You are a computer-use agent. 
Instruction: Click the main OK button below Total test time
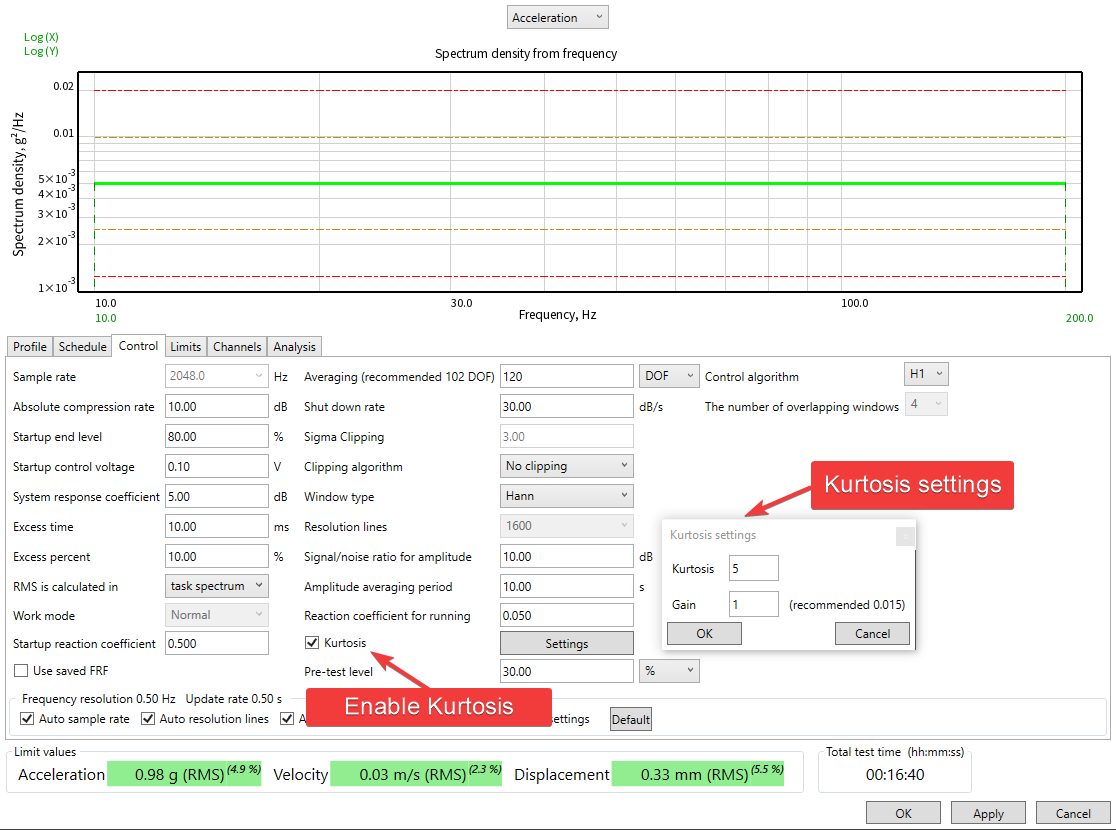[x=903, y=813]
